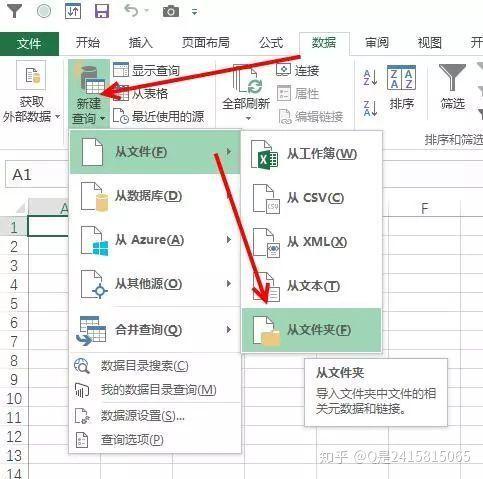The image size is (483, 479).
Task: Open the 文件 tab
Action: point(29,43)
